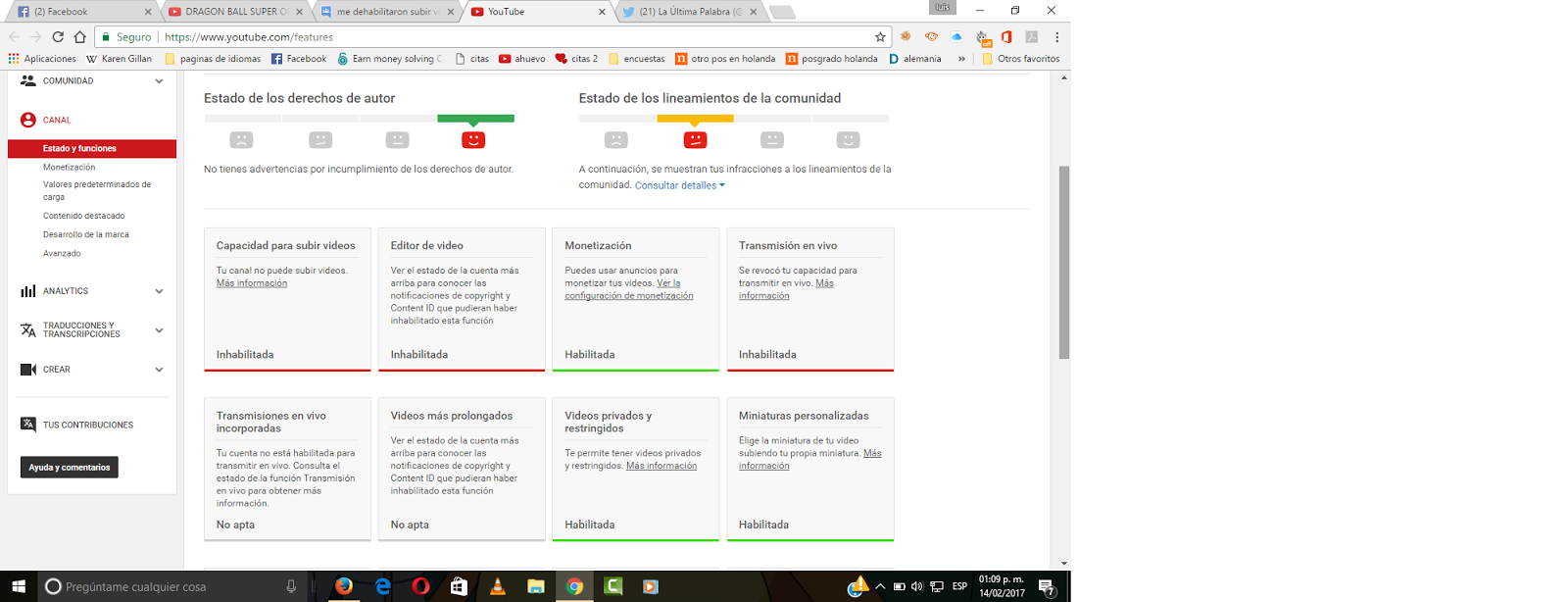Show hidden system tray icons
This screenshot has height=602, width=1568.
click(x=880, y=586)
